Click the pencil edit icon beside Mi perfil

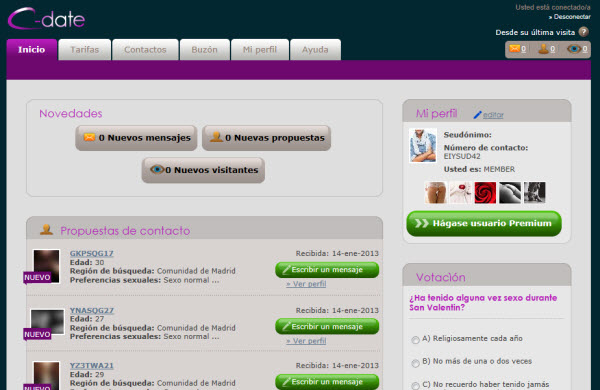tap(477, 115)
